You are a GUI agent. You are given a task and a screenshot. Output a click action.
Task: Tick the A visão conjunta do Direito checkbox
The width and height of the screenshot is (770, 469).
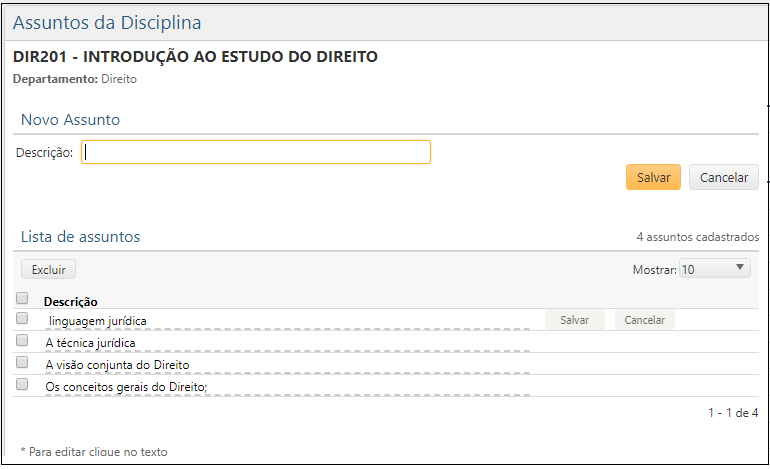(x=22, y=362)
